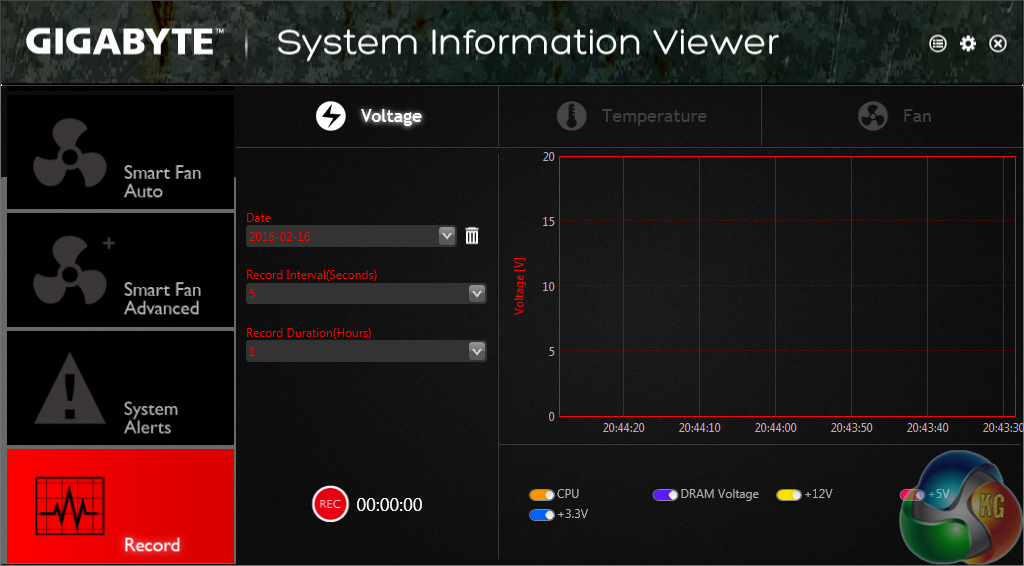Click the Smart Fan Advanced fan-plus icon
This screenshot has height=566, width=1024.
click(73, 270)
